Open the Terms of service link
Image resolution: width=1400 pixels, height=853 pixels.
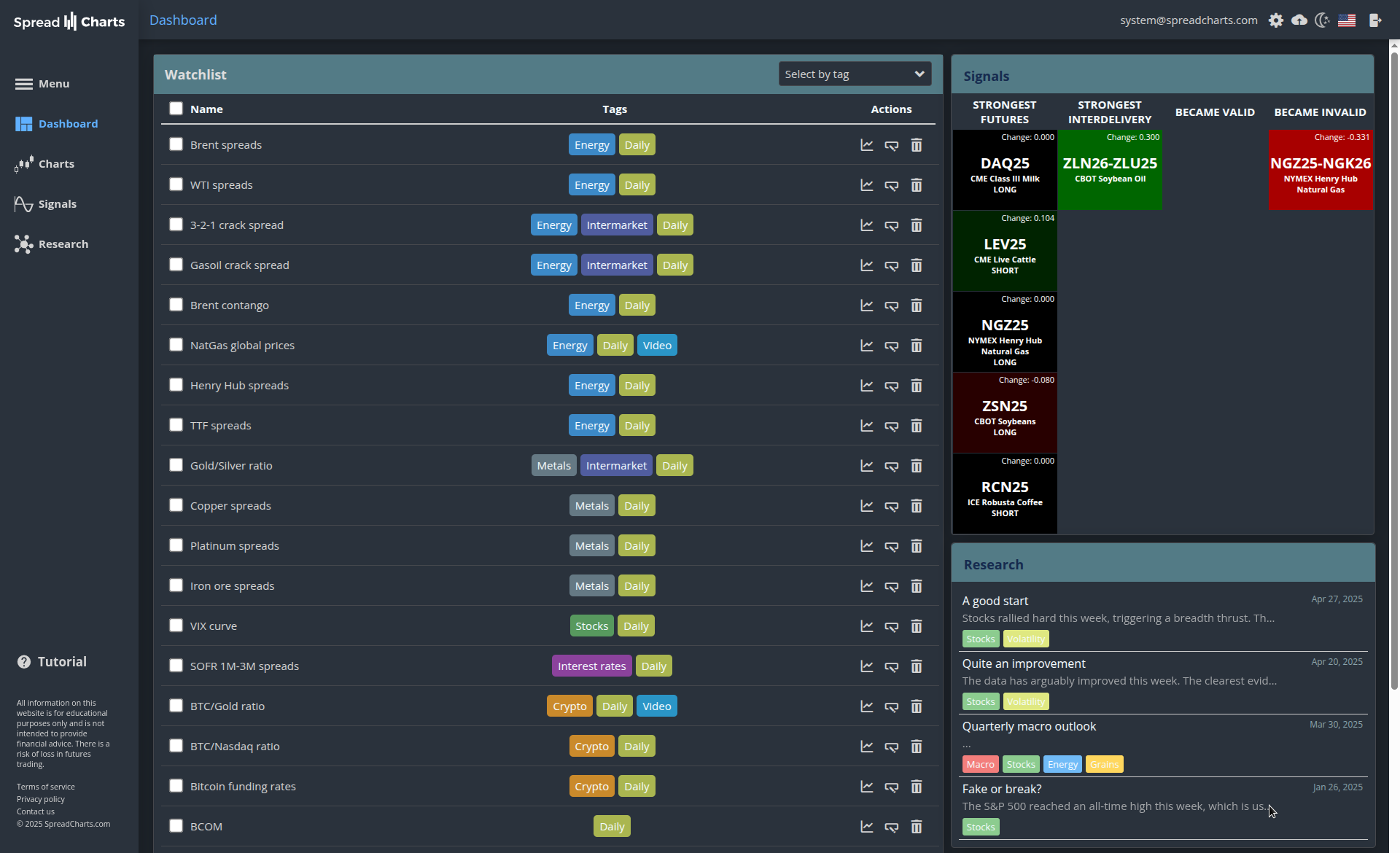46,787
